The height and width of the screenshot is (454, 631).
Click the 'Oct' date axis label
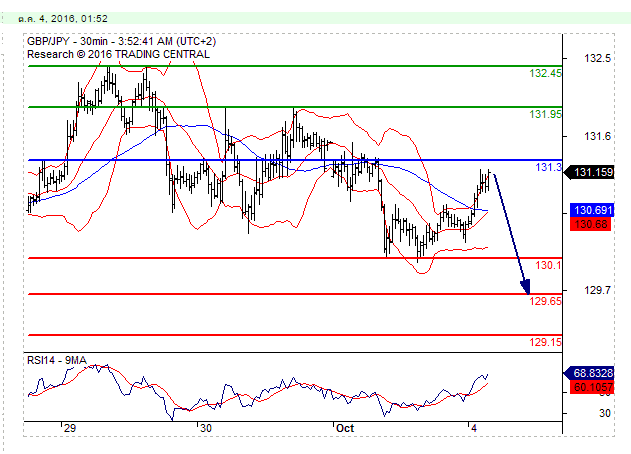(x=345, y=428)
